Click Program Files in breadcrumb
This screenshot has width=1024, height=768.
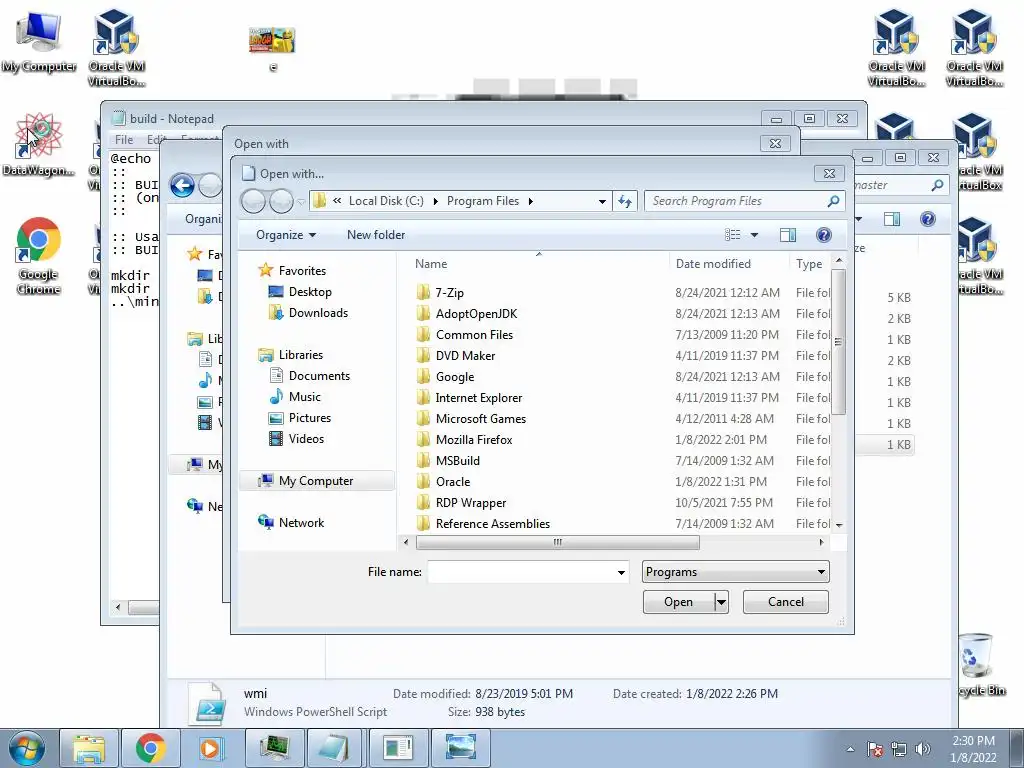[483, 201]
